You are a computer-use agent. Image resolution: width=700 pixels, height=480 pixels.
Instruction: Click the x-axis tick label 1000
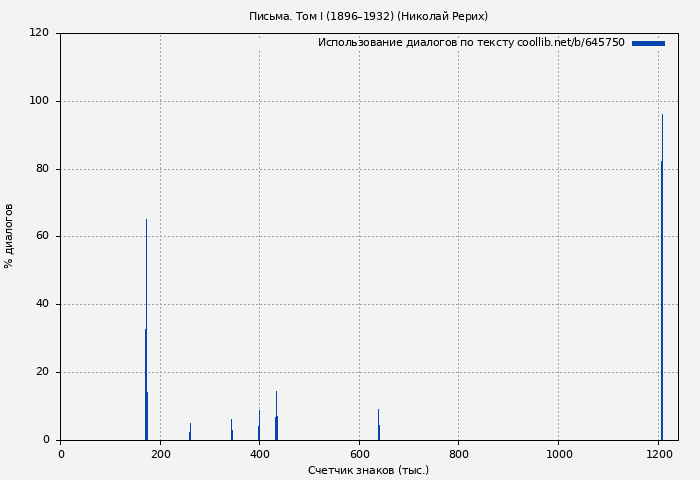click(x=558, y=454)
